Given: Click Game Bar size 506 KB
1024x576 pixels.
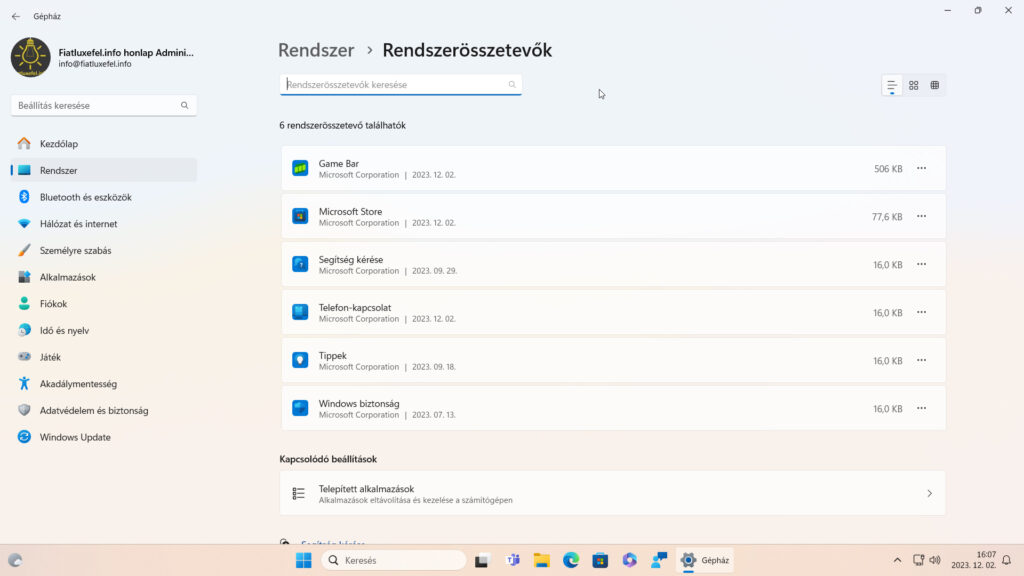Looking at the screenshot, I should pos(888,169).
